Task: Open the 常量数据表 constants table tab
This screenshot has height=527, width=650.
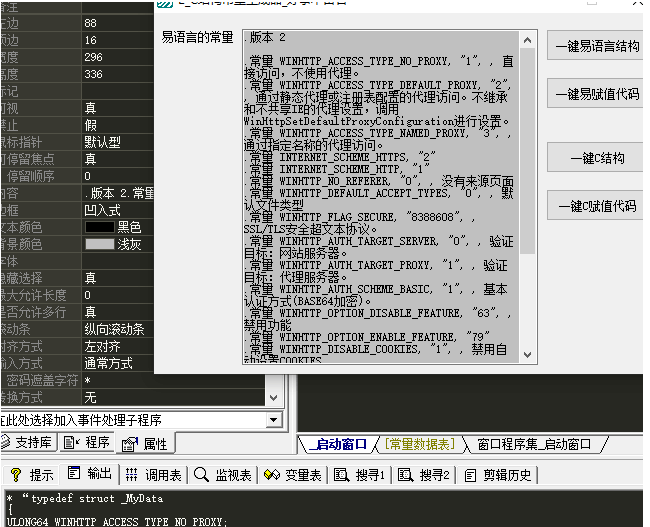Action: pyautogui.click(x=418, y=444)
